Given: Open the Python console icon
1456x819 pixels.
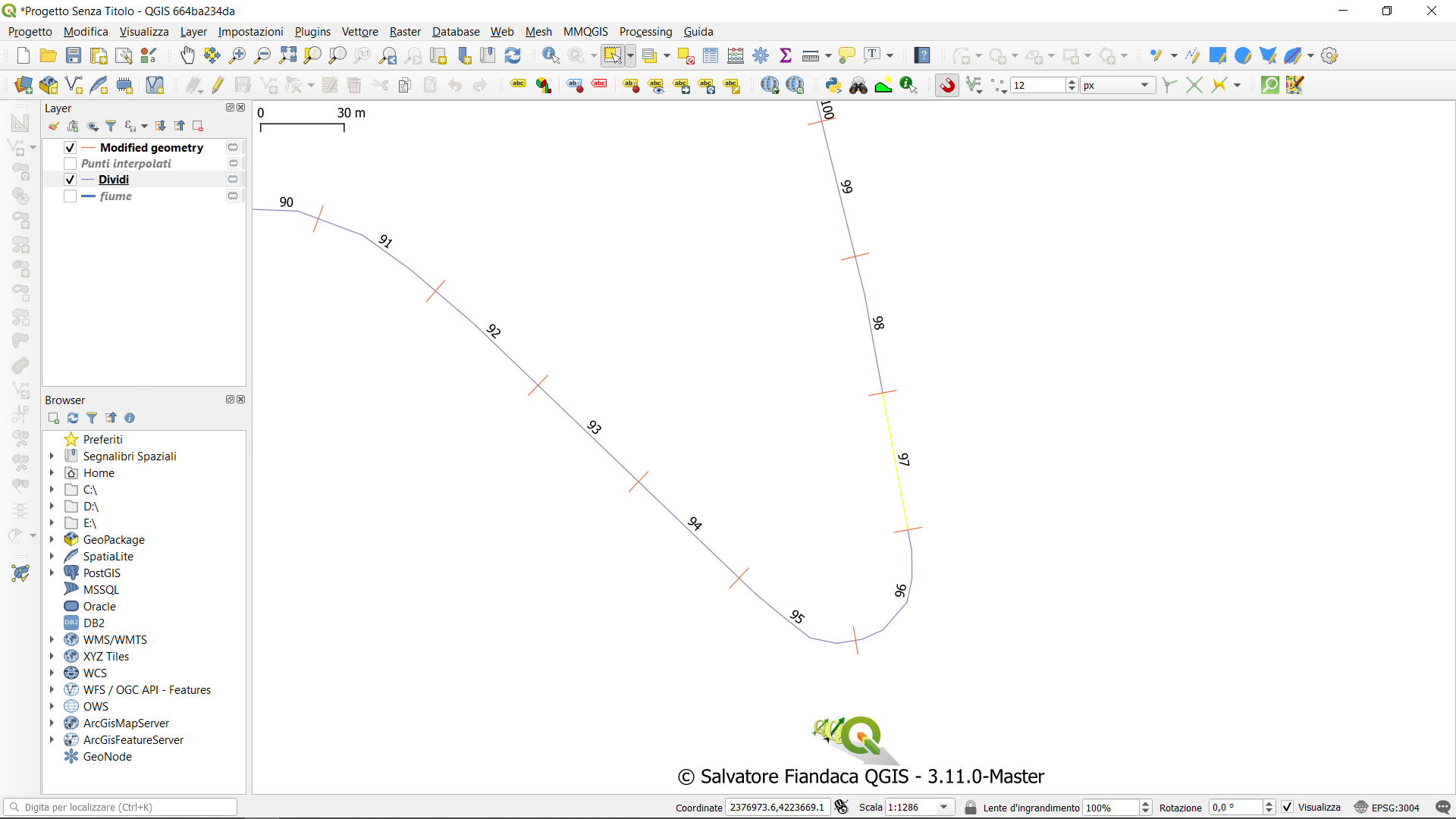Looking at the screenshot, I should (833, 85).
